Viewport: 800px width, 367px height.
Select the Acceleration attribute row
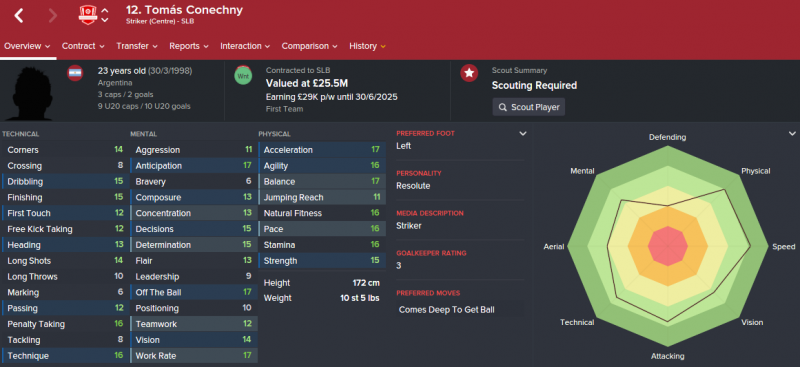point(322,150)
